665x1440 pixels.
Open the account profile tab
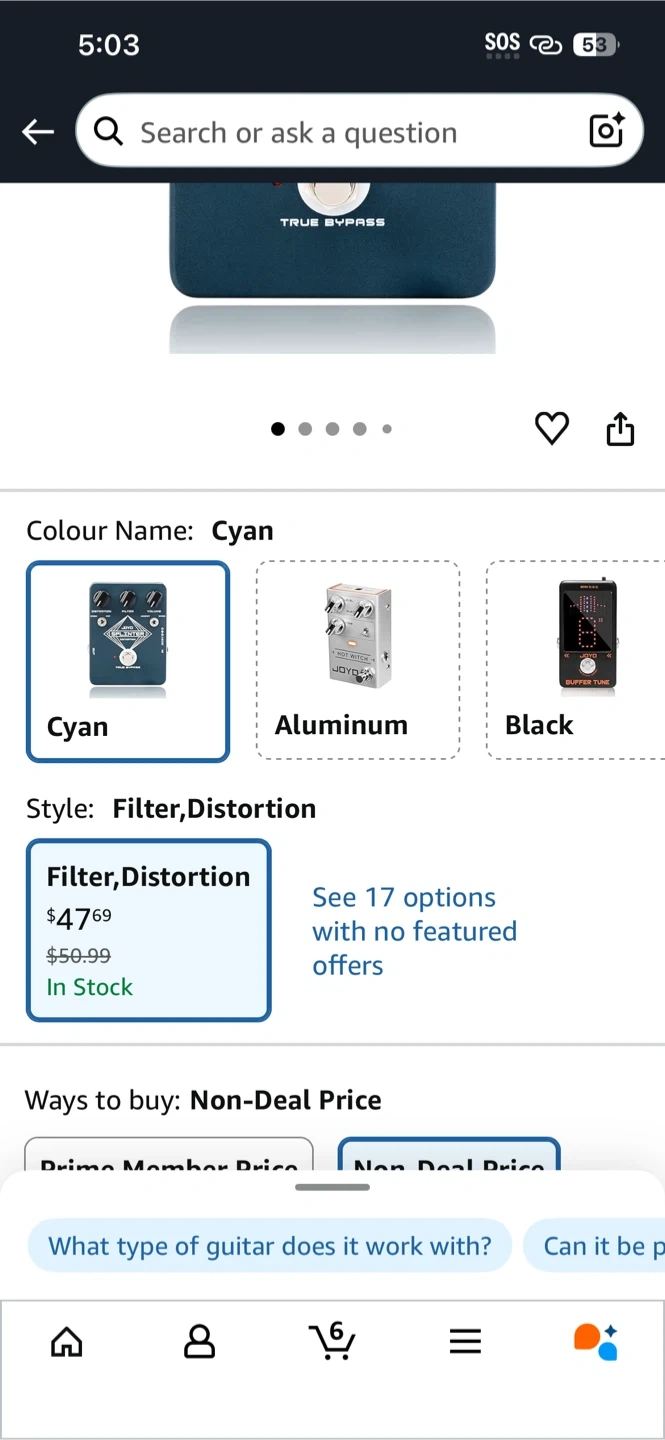200,1341
